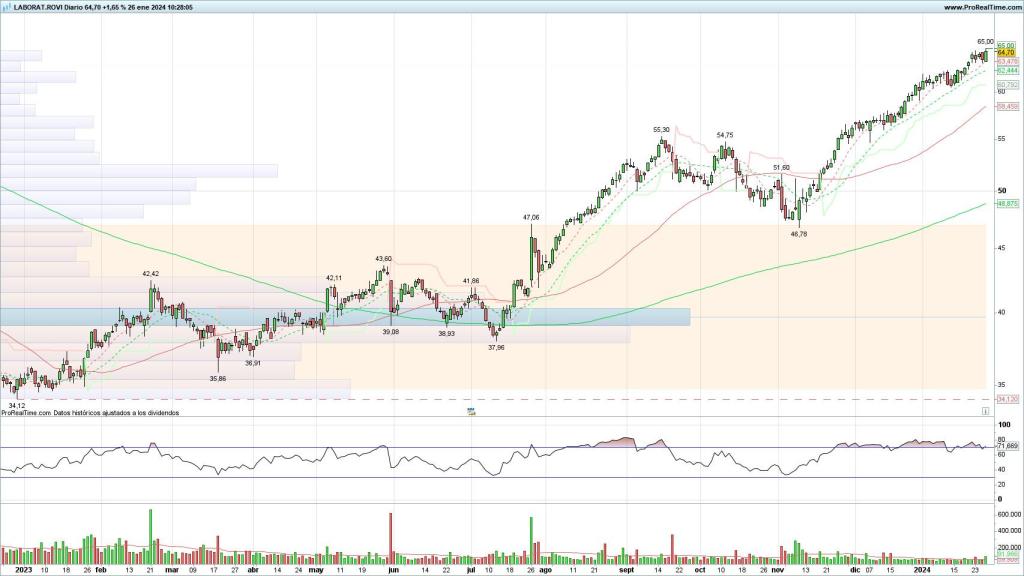1024x576 pixels.
Task: Open the www.ProRealTime.com link
Action: [981, 7]
